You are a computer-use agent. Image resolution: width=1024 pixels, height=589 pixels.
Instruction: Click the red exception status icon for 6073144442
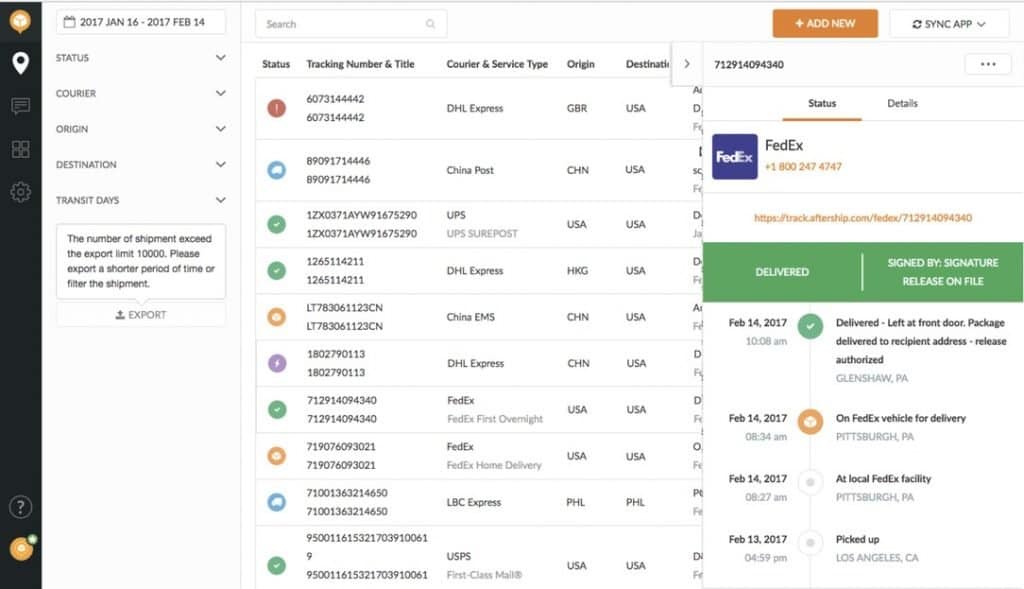pos(277,108)
